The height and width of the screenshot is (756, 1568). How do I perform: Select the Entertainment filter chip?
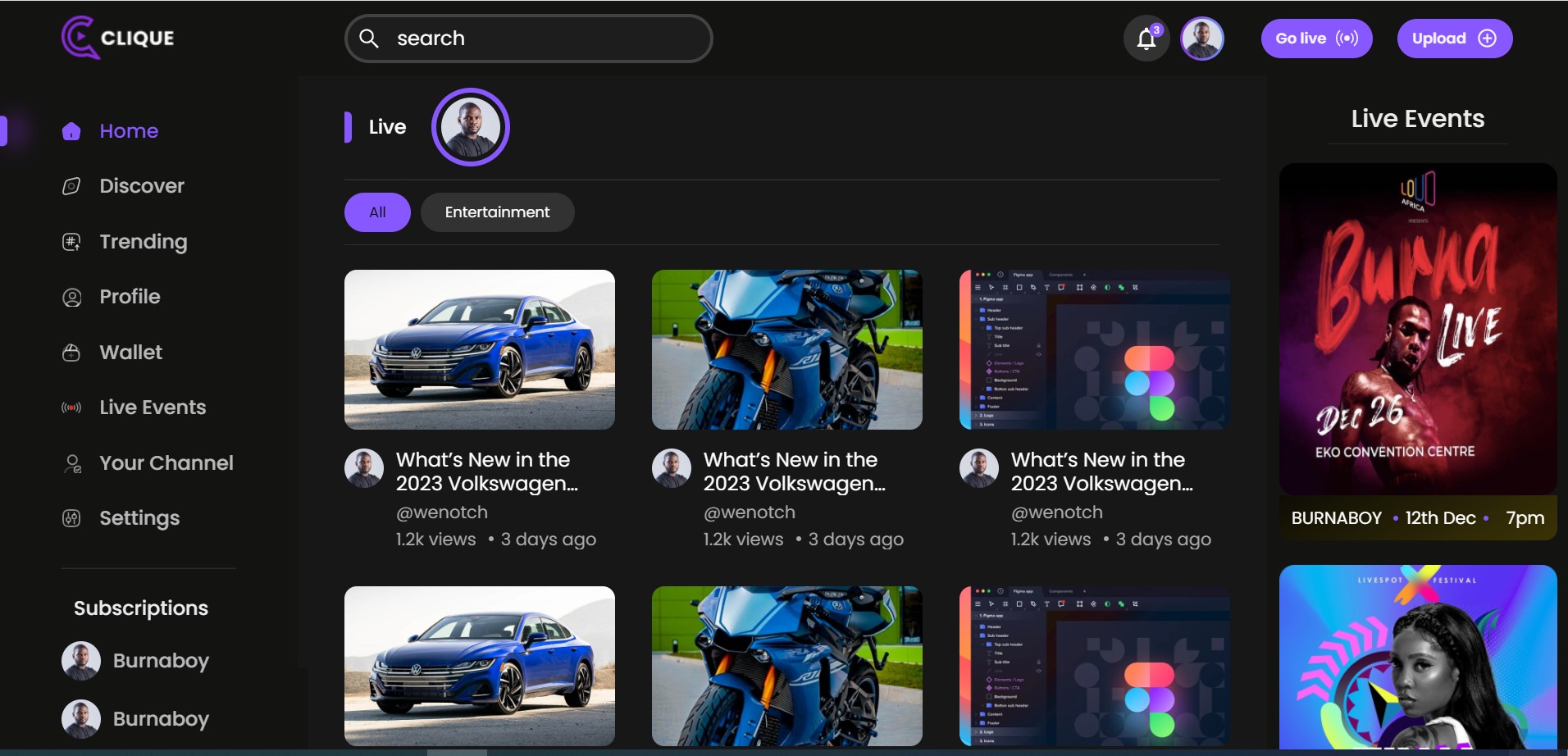(x=498, y=212)
